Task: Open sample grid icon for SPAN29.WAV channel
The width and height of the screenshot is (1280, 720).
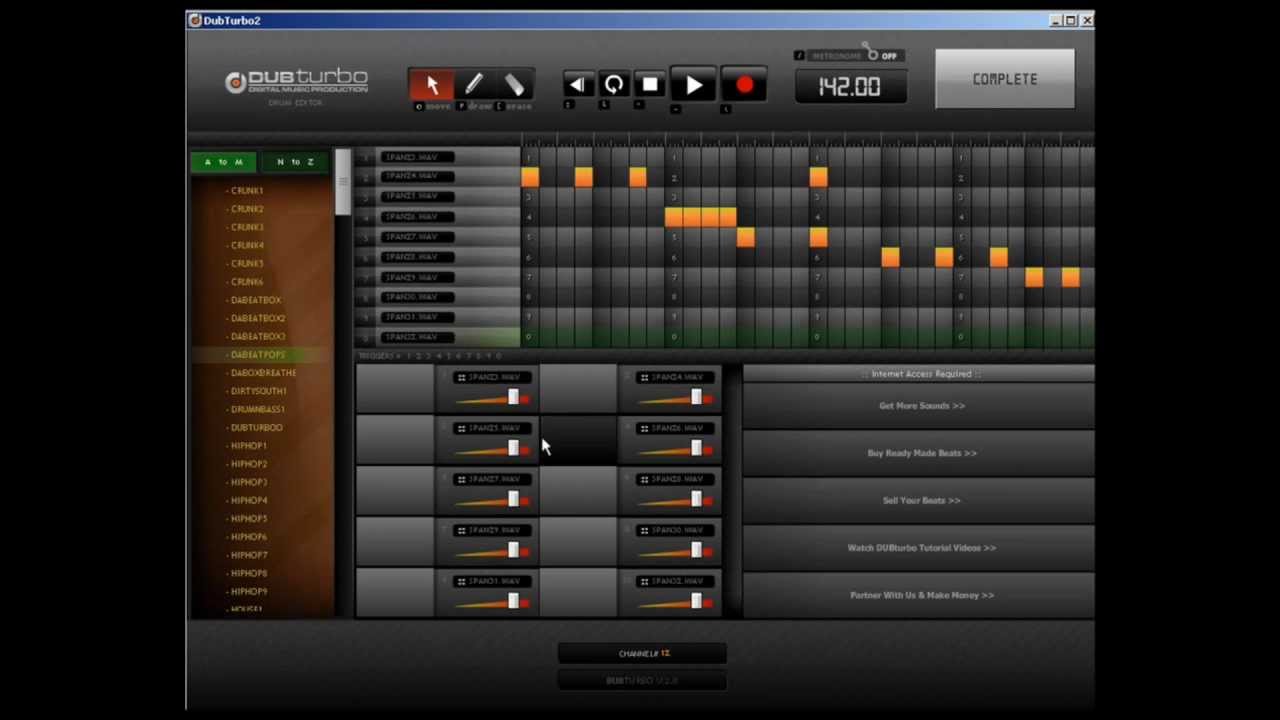Action: point(460,530)
